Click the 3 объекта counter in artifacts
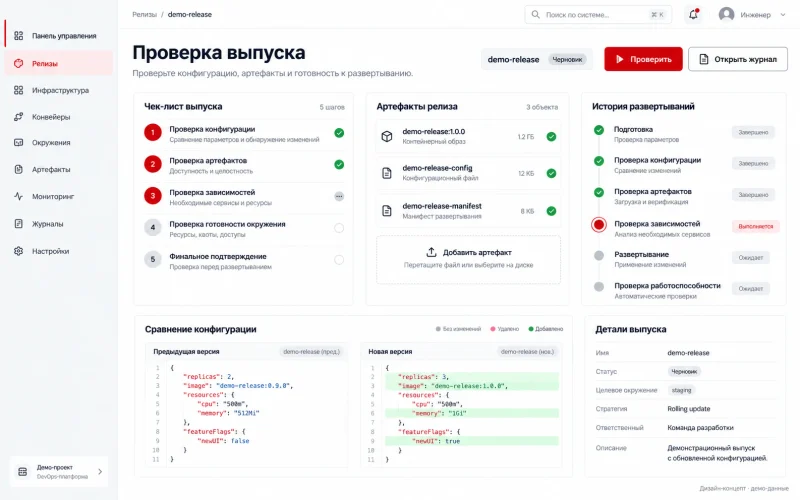The width and height of the screenshot is (800, 500). [x=542, y=107]
